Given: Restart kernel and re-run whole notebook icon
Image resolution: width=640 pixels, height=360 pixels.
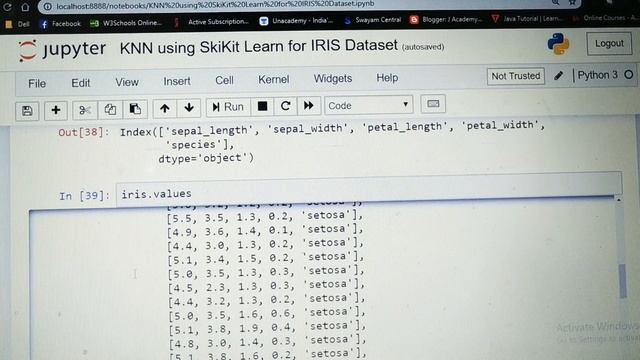Looking at the screenshot, I should pos(309,106).
